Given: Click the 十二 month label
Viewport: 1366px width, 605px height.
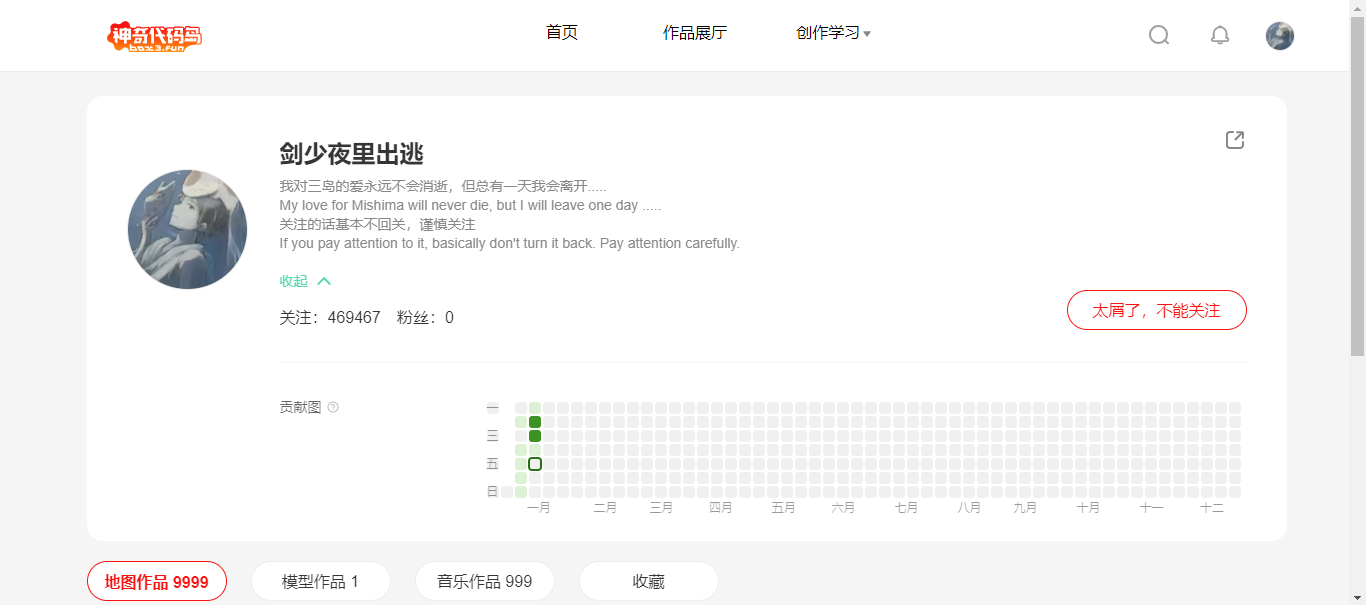Looking at the screenshot, I should pos(1212,508).
